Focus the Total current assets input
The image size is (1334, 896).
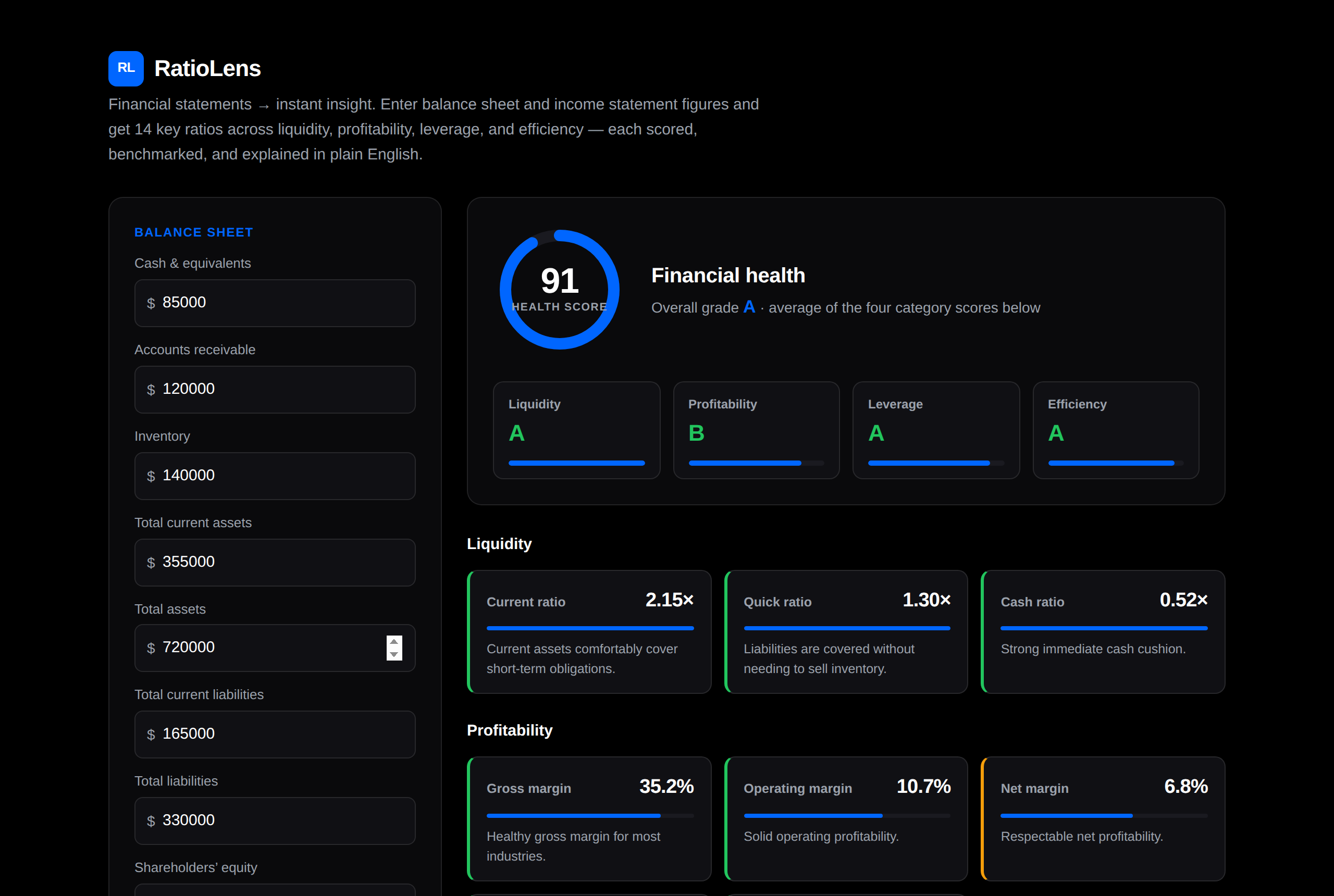[x=275, y=562]
